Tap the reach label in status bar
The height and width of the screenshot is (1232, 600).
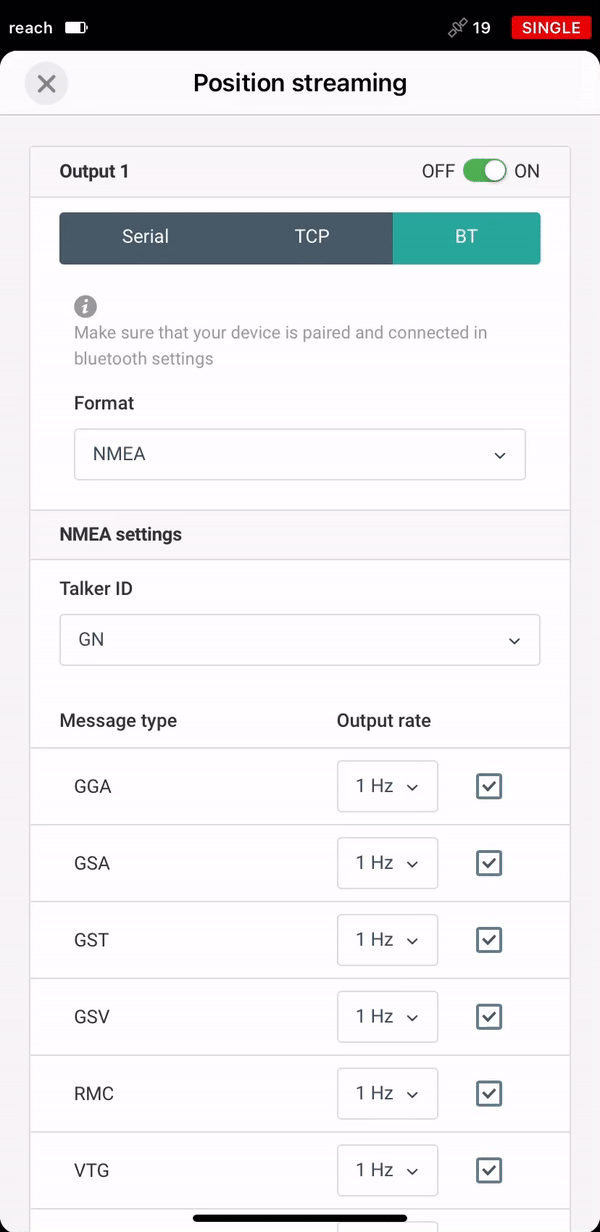tap(31, 28)
